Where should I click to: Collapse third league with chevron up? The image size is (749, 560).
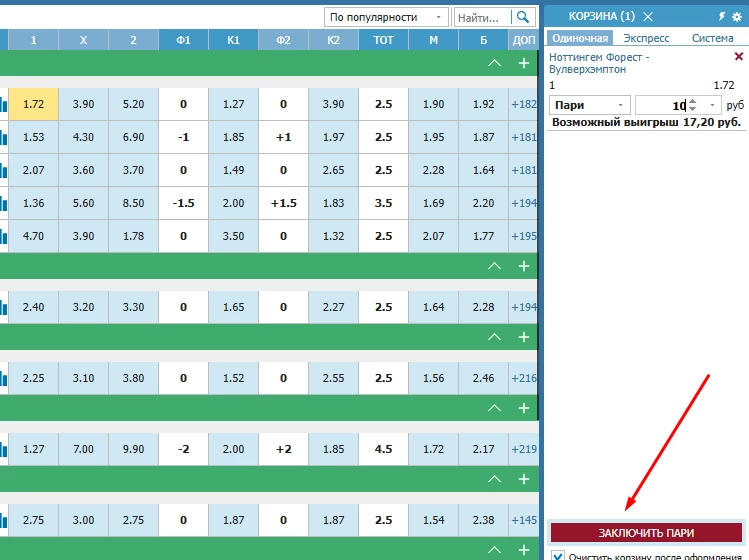click(x=494, y=337)
